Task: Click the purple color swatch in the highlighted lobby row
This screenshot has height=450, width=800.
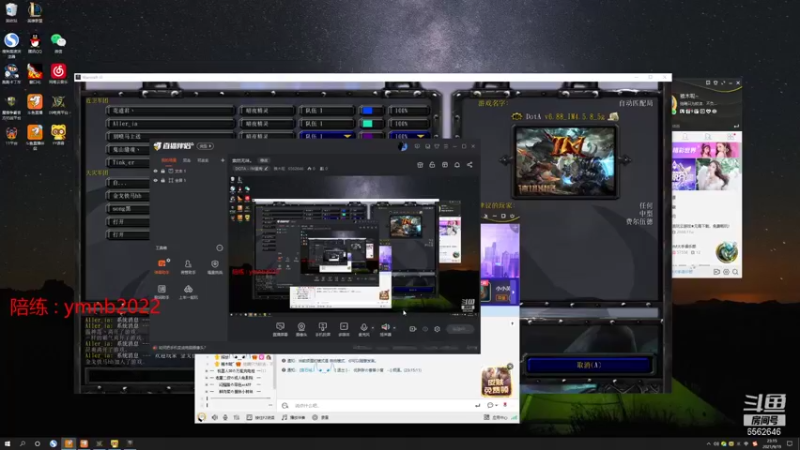Action: [x=368, y=136]
